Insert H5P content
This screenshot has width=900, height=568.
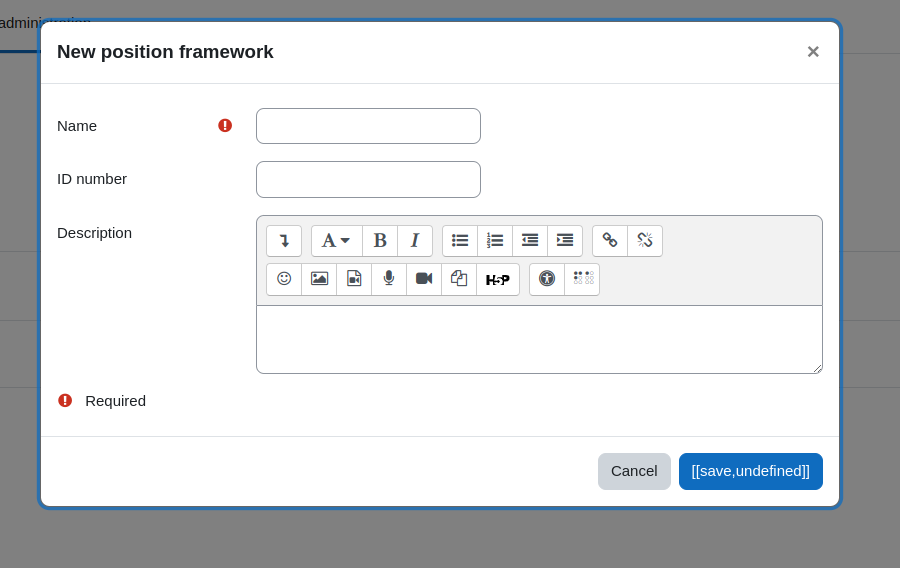coord(498,279)
